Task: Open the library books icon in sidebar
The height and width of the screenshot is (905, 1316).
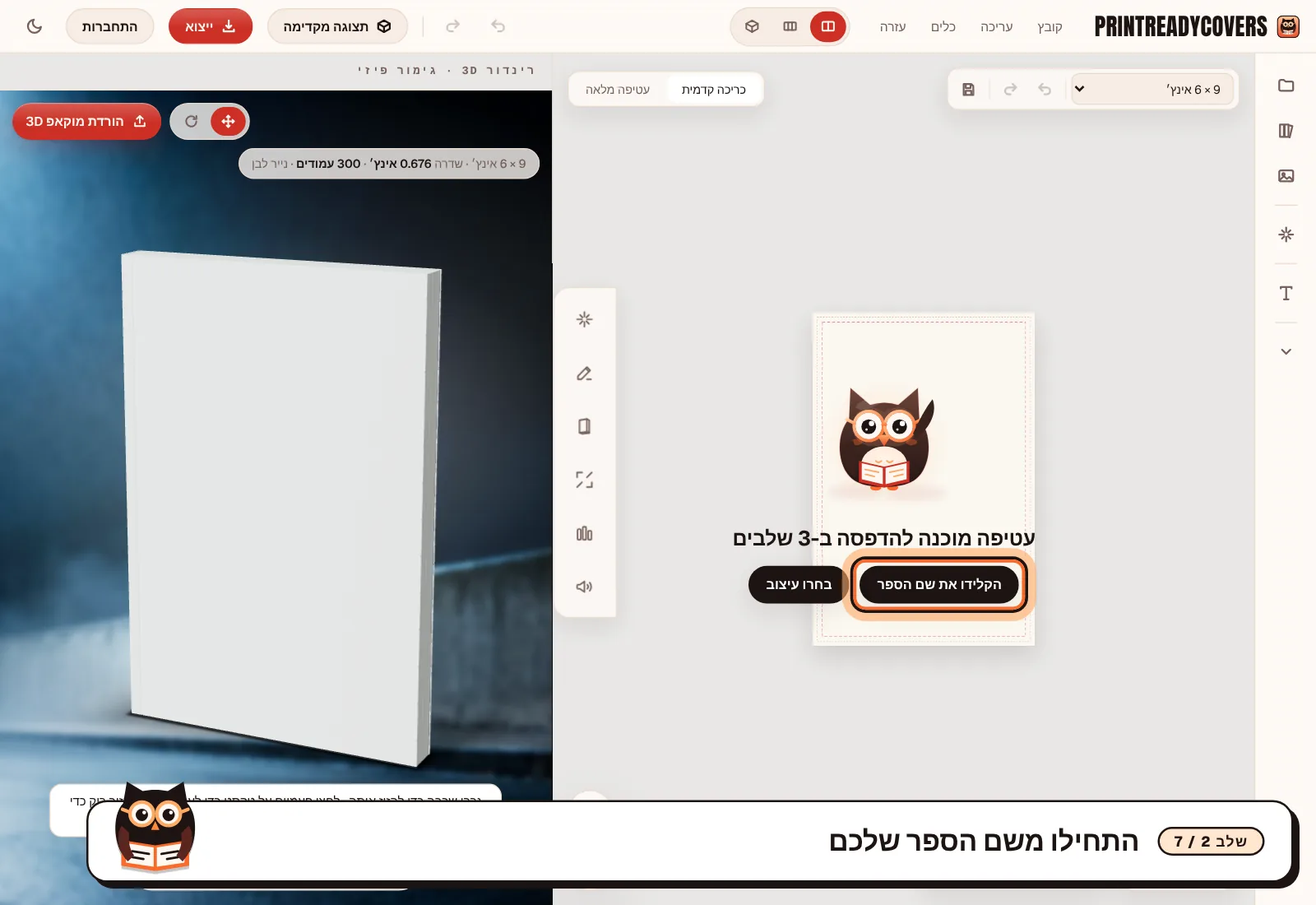Action: (1286, 131)
